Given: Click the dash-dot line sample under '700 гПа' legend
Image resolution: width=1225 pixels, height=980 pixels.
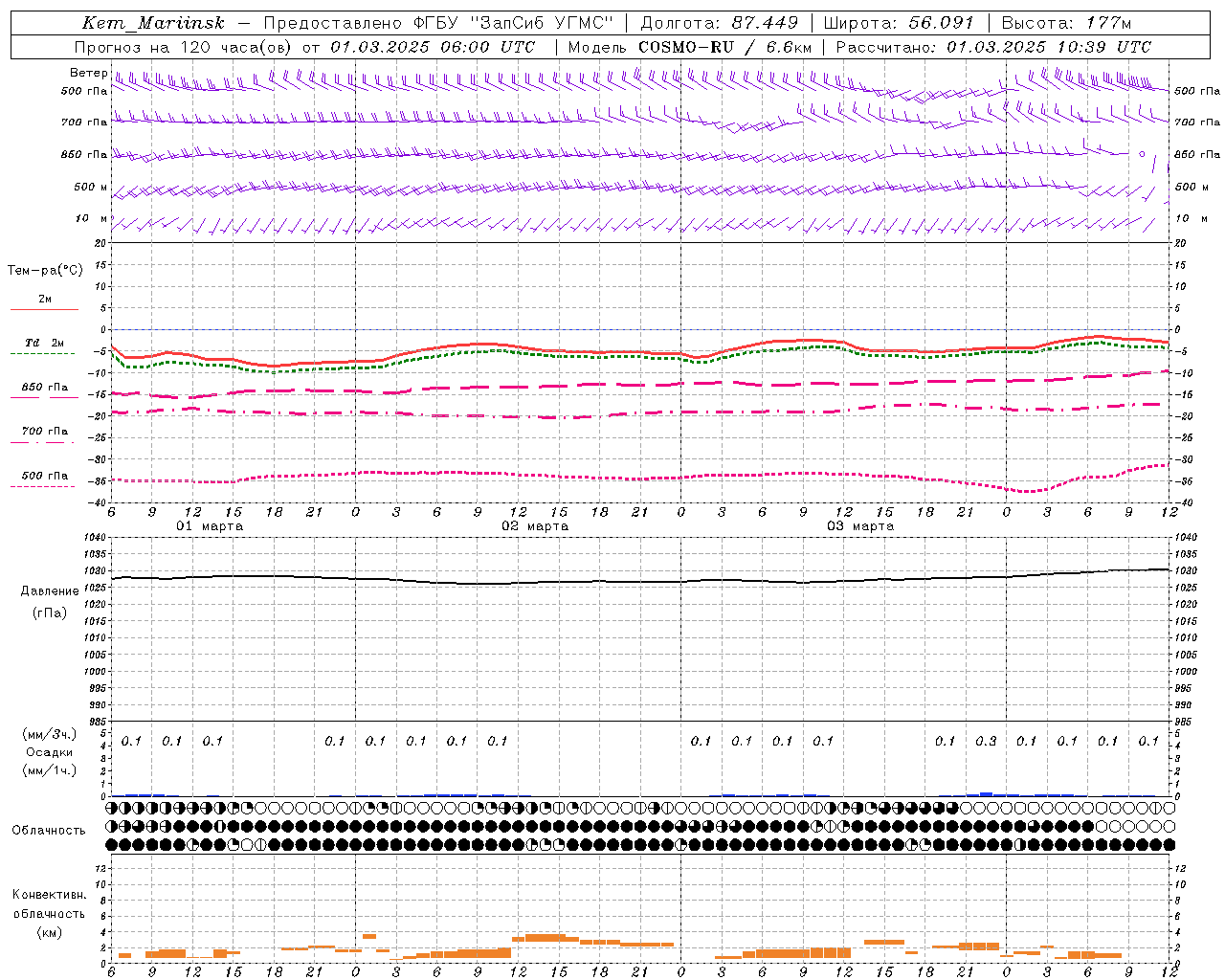Looking at the screenshot, I should coord(42,442).
